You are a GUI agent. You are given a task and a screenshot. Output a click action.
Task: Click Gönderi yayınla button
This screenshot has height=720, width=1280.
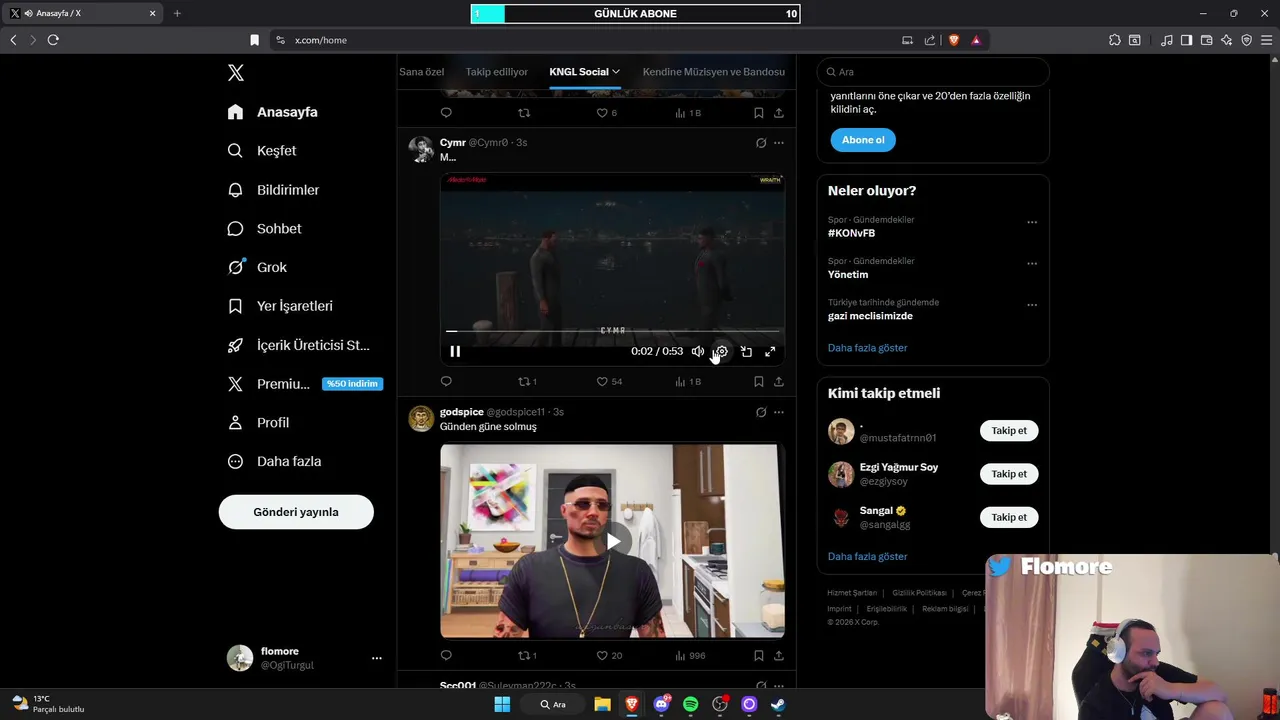(x=296, y=512)
